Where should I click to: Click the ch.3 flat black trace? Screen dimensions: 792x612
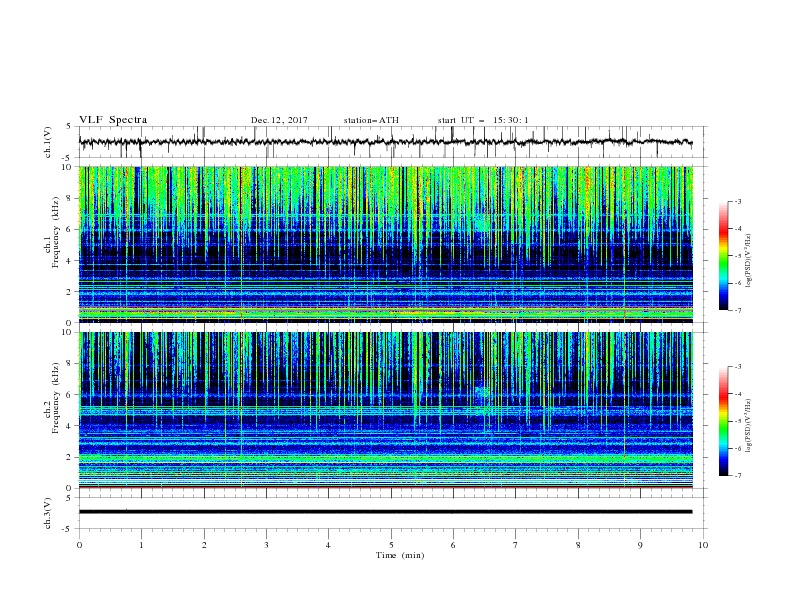coord(385,512)
